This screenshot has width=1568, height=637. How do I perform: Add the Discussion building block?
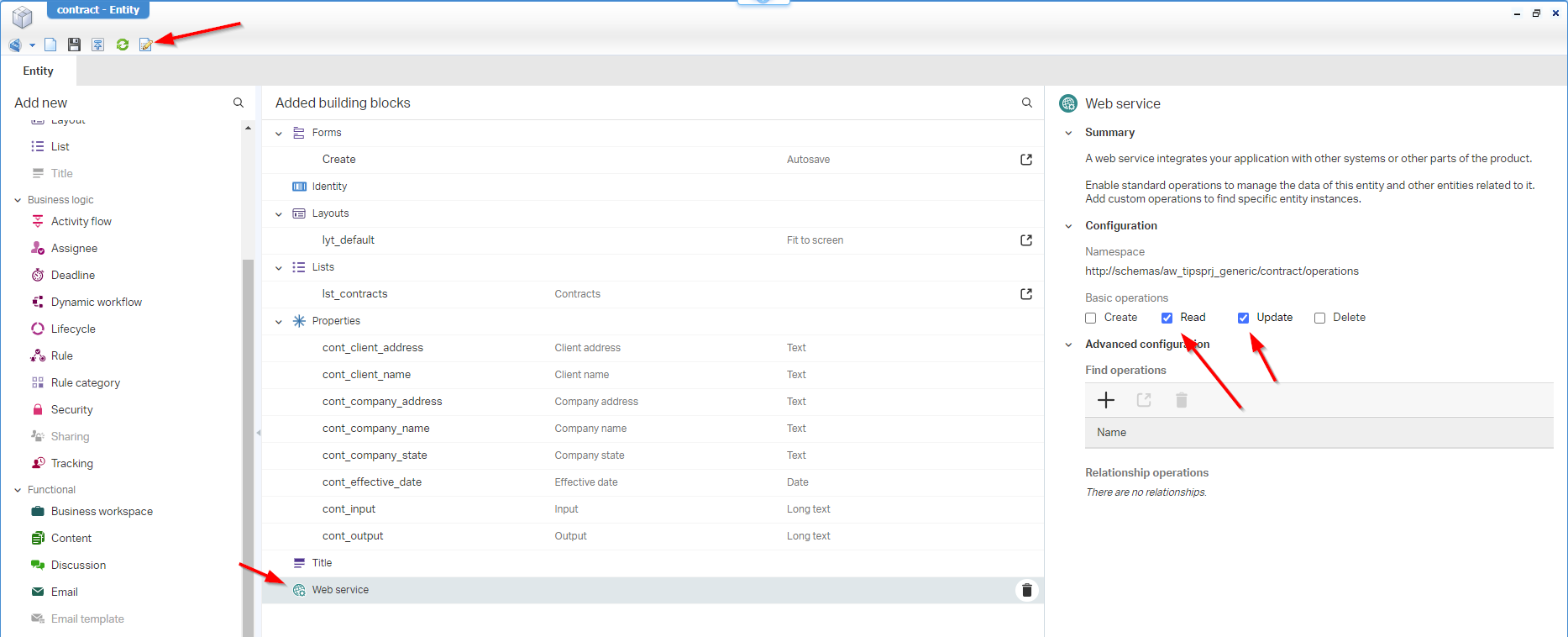pyautogui.click(x=78, y=565)
